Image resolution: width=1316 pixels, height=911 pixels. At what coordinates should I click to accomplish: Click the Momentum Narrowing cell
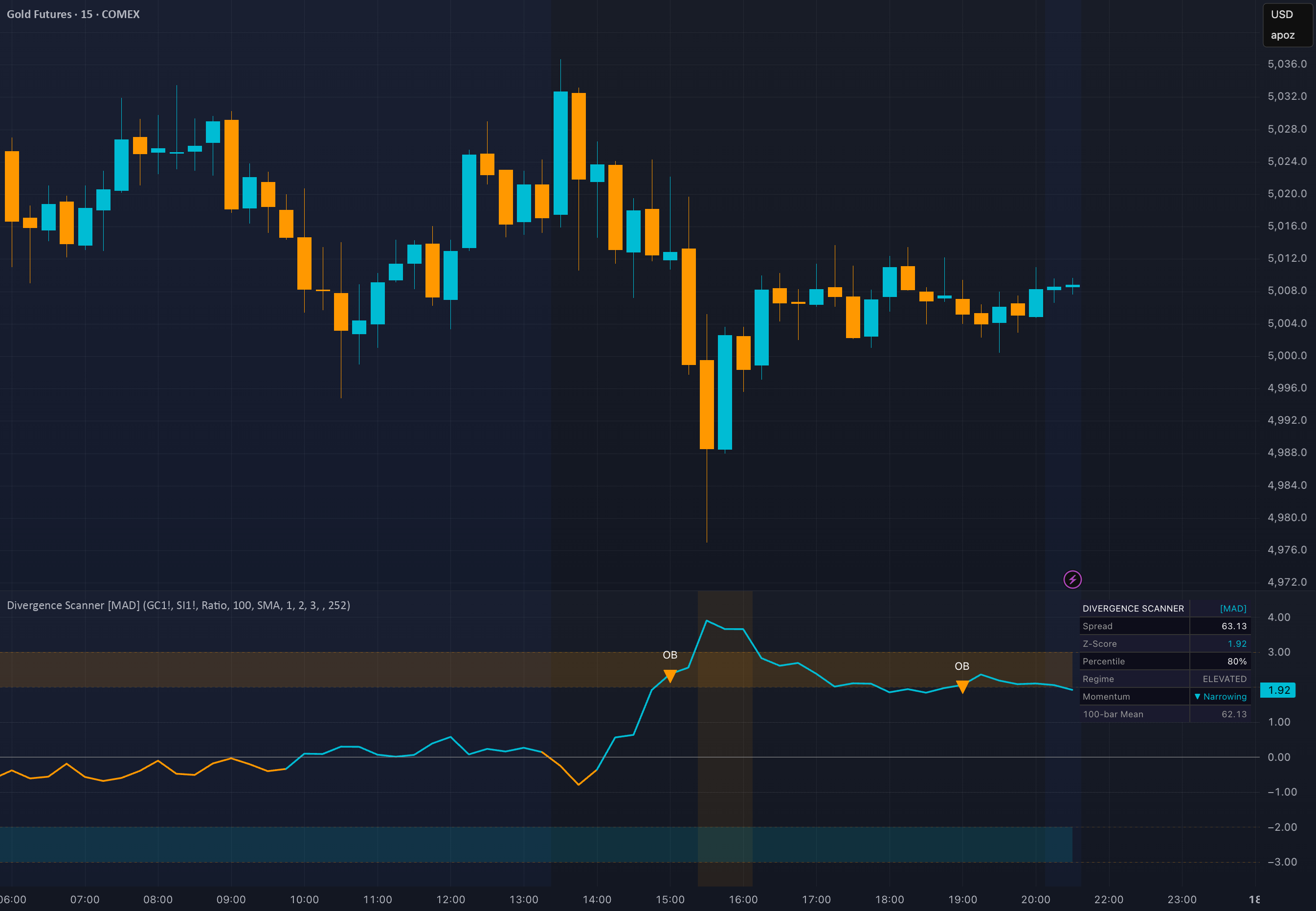click(x=1220, y=697)
